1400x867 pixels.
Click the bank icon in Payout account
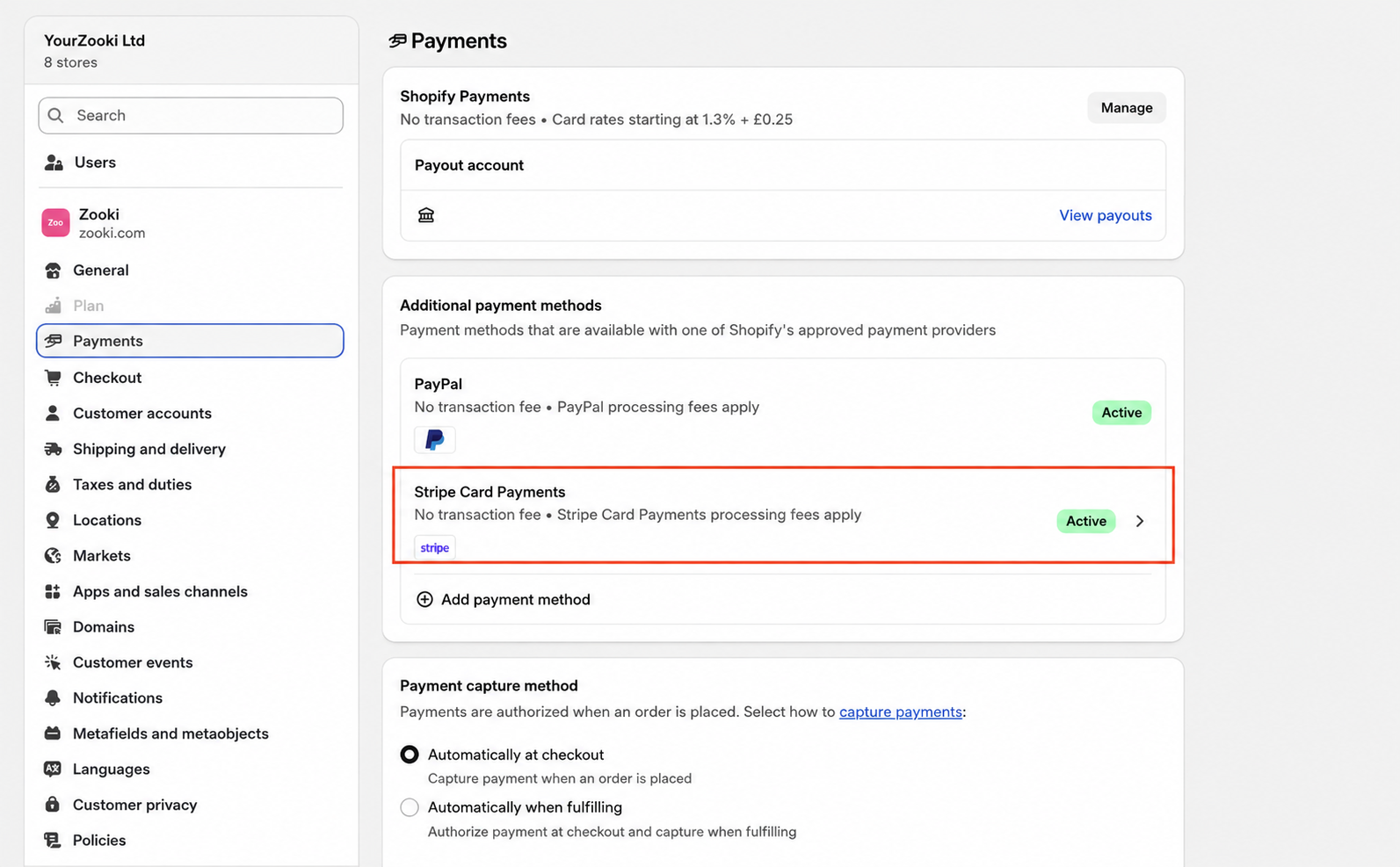426,215
